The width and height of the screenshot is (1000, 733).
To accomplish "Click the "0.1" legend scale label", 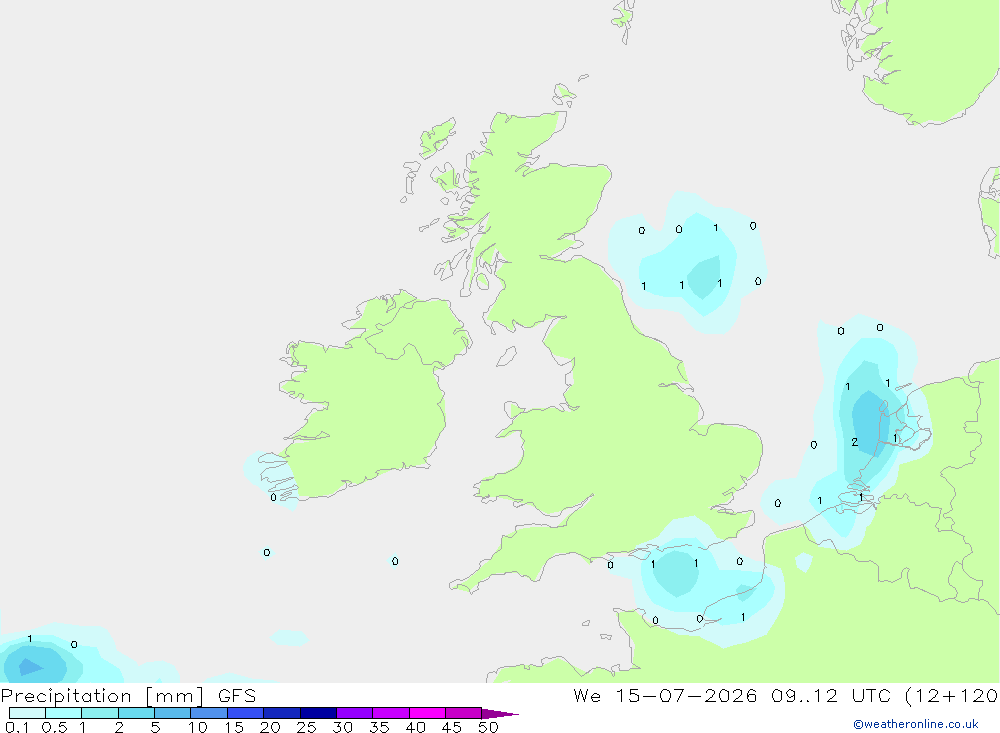I will pos(17,727).
